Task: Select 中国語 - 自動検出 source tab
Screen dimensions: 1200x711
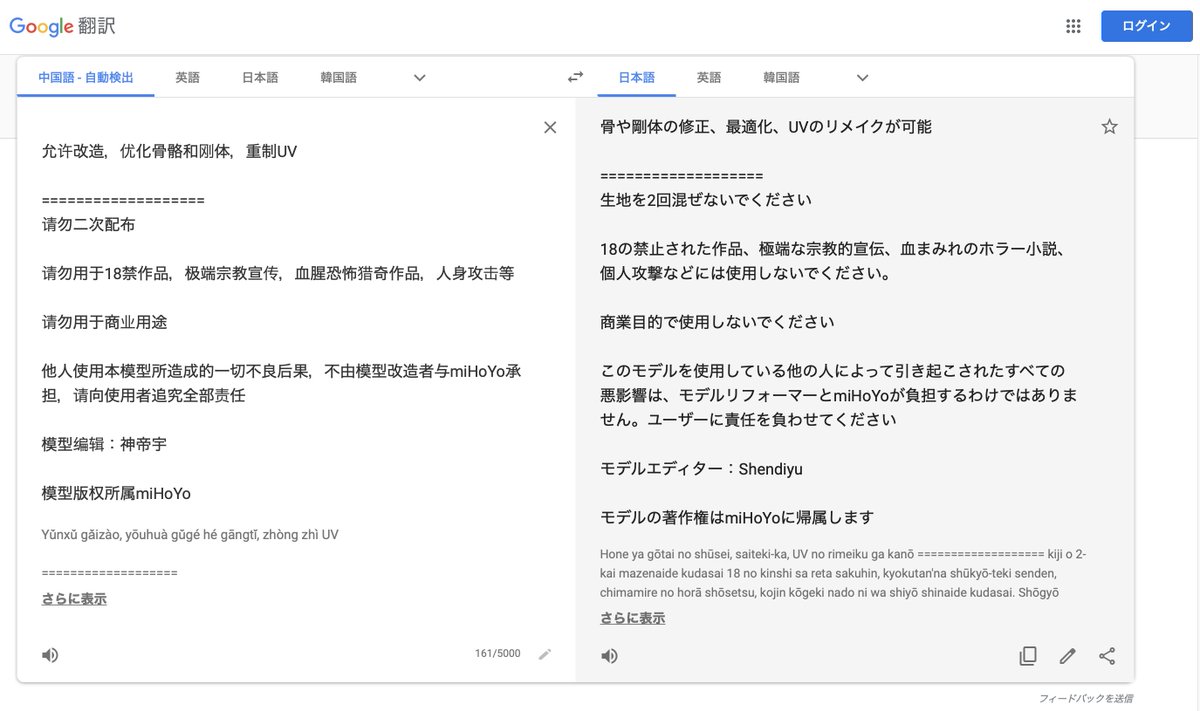Action: [86, 77]
